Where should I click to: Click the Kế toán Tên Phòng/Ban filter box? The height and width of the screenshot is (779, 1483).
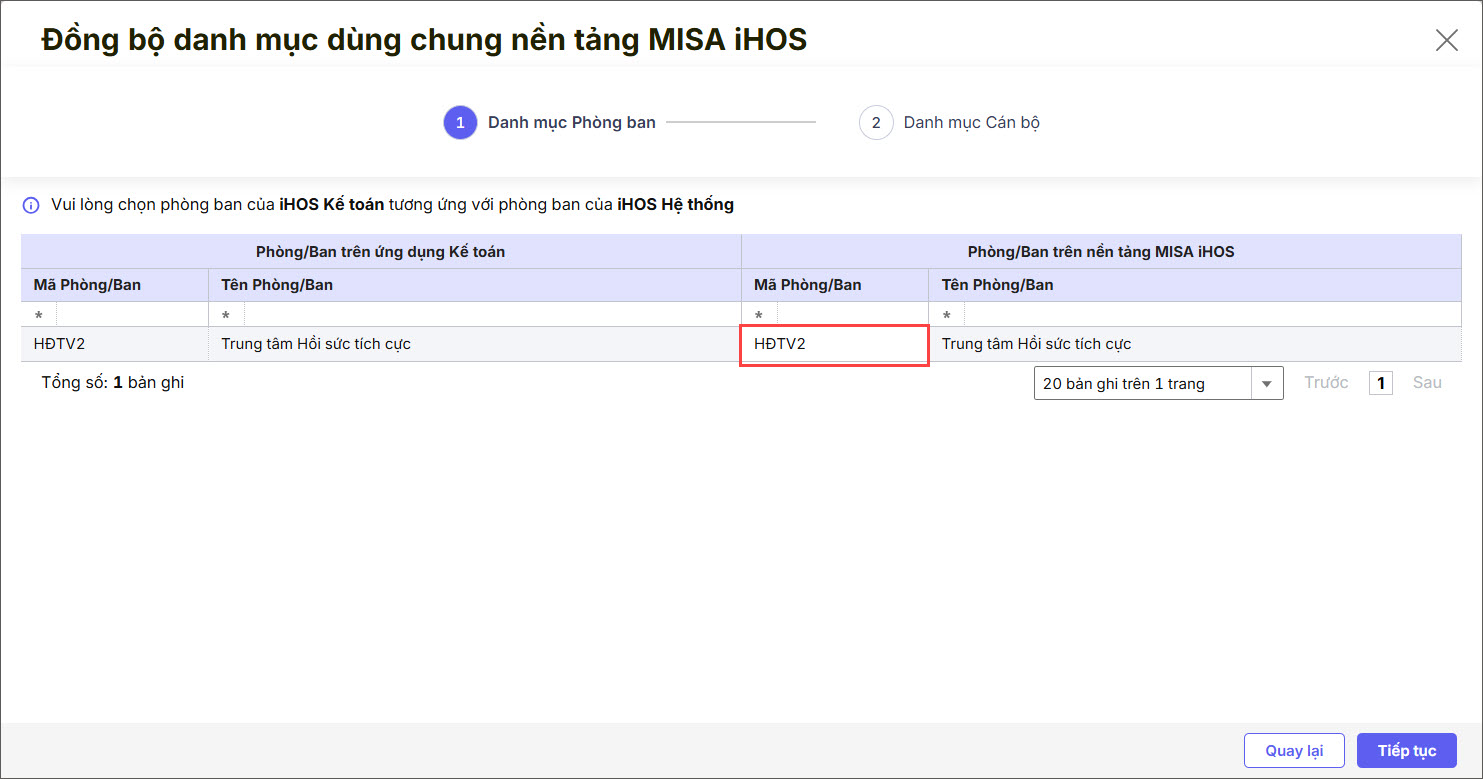[490, 315]
